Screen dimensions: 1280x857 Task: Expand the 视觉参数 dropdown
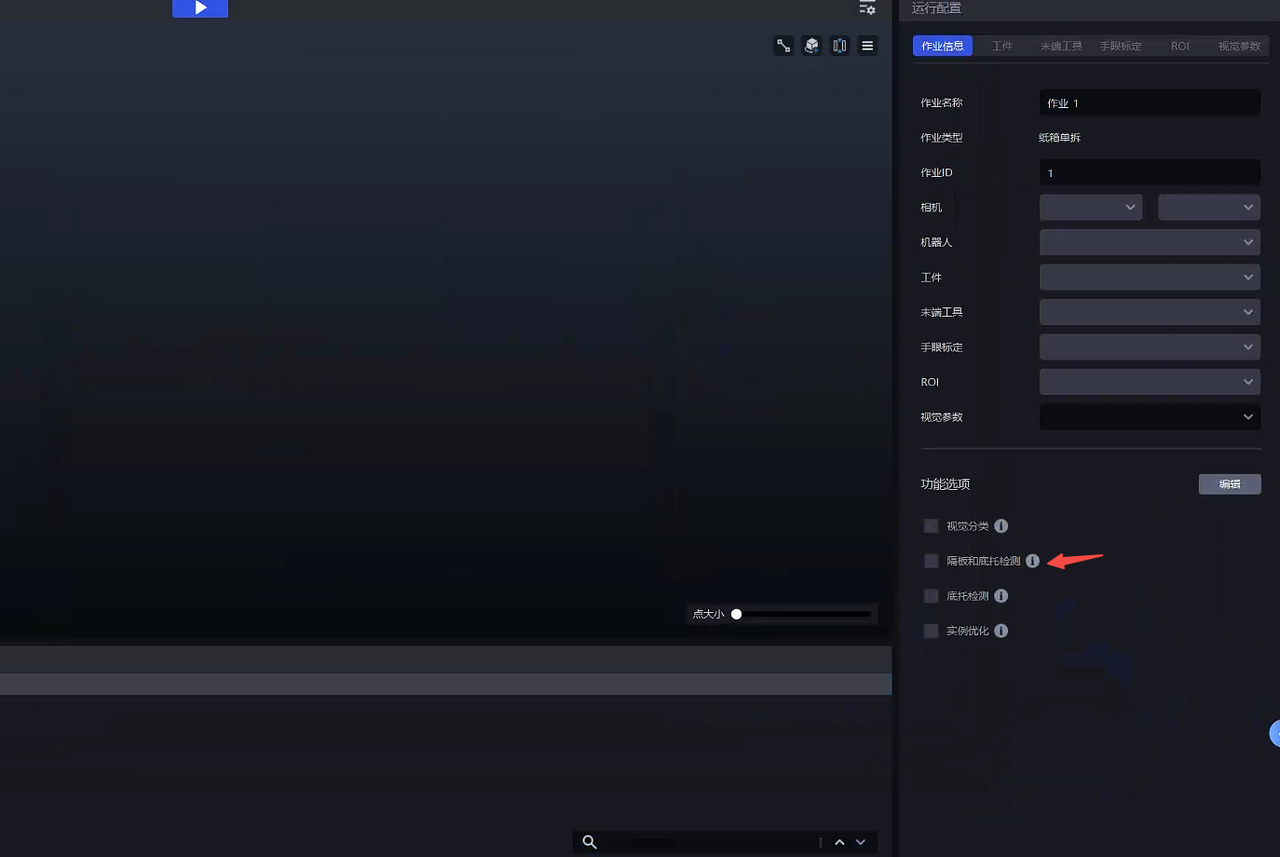click(x=1149, y=417)
